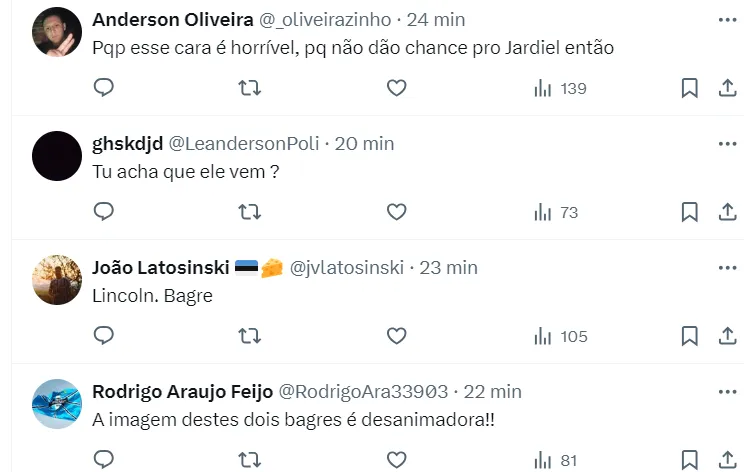This screenshot has width=744, height=472.
Task: Reply to ghskdjd's tweet
Action: pos(104,212)
